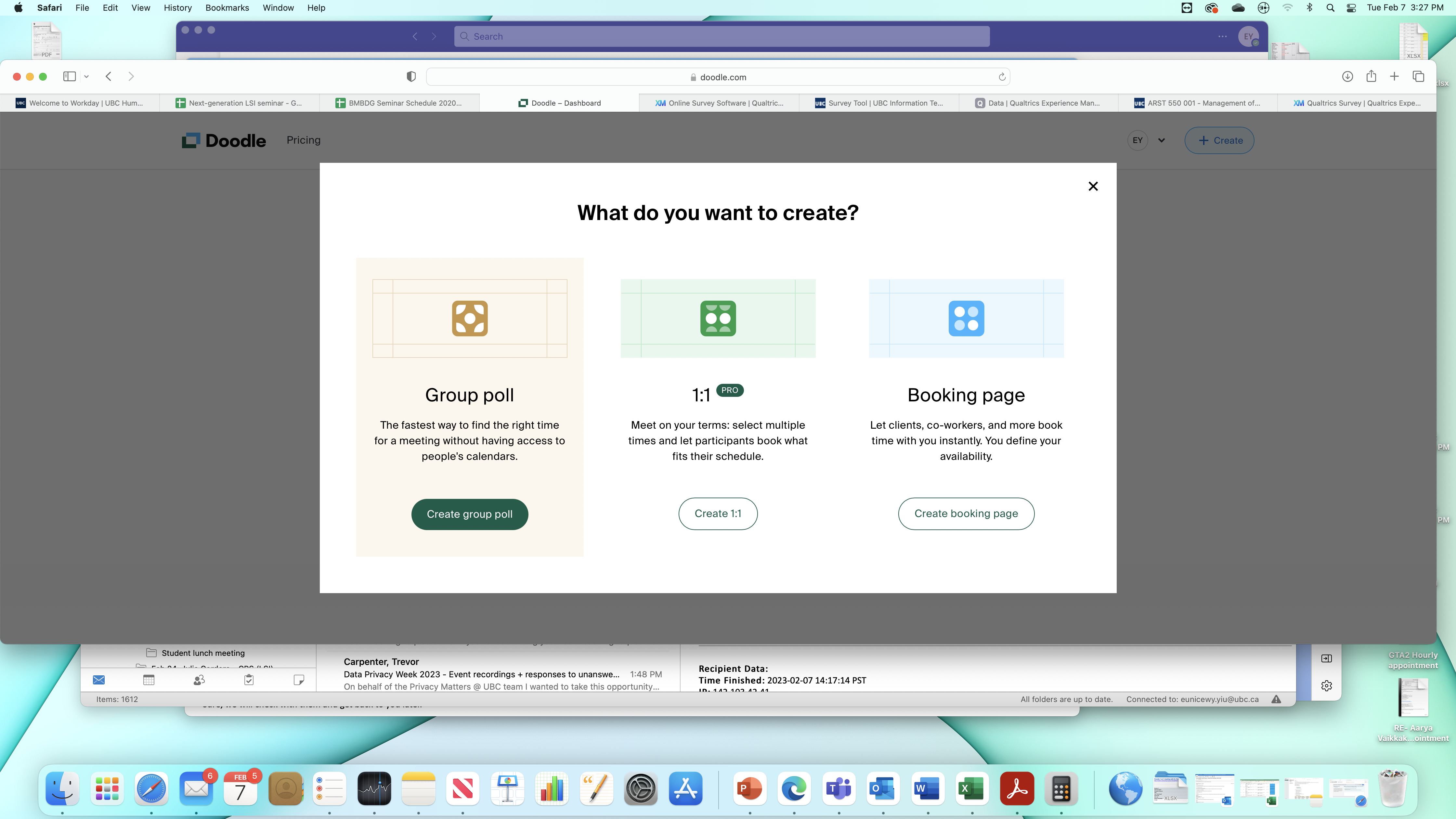Viewport: 1456px width, 819px height.
Task: Click the Safari share icon
Action: [1371, 76]
